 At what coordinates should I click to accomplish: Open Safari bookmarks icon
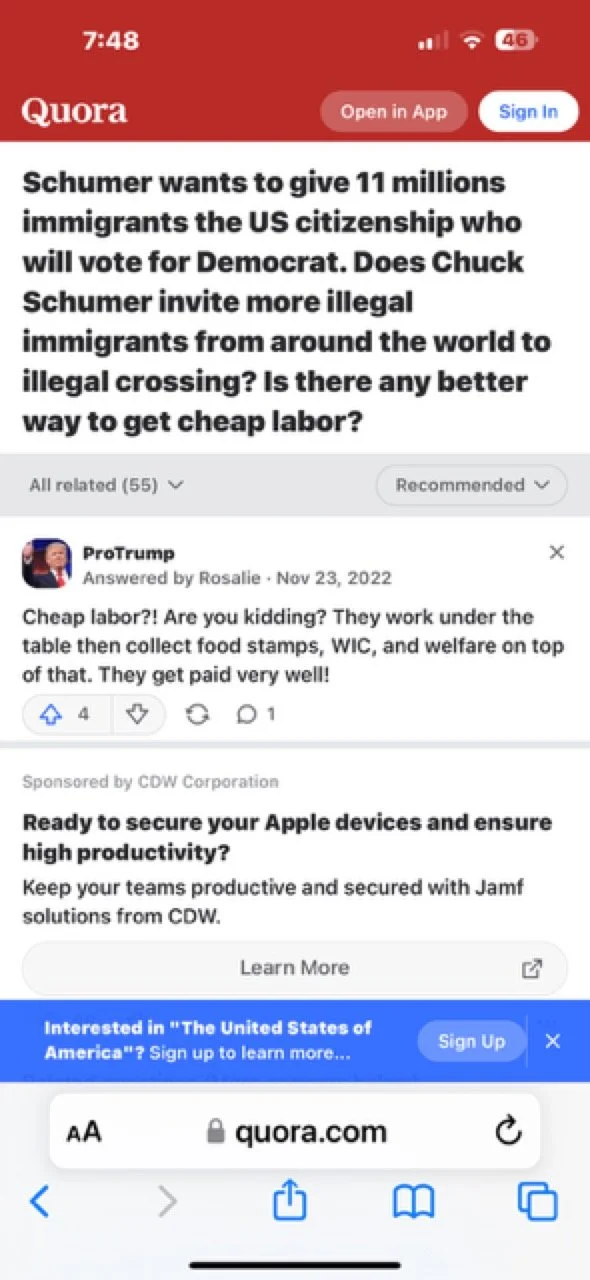tap(413, 1201)
